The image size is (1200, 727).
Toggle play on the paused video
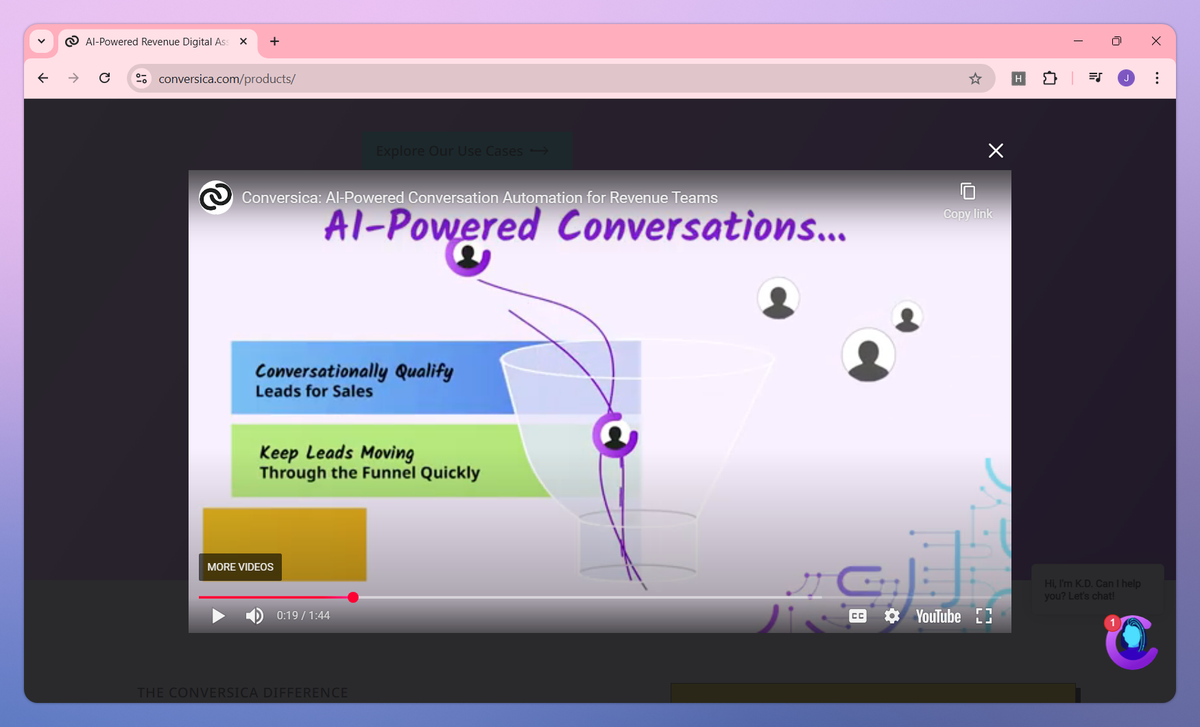coord(218,616)
